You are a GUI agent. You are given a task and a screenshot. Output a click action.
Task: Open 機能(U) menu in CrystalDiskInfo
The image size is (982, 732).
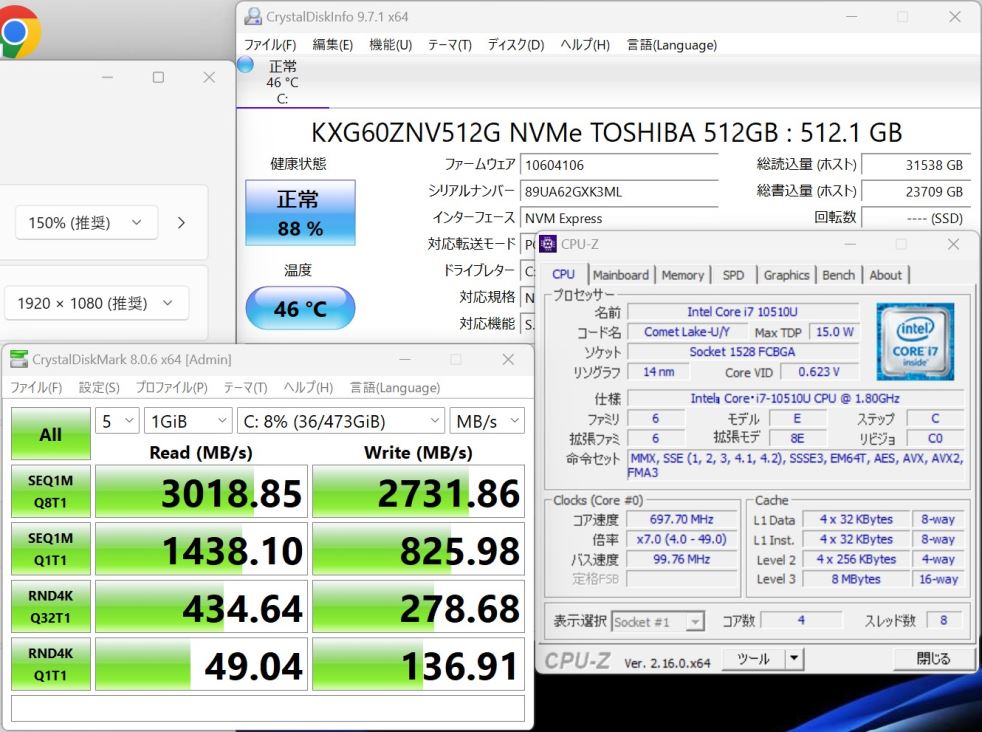point(390,45)
